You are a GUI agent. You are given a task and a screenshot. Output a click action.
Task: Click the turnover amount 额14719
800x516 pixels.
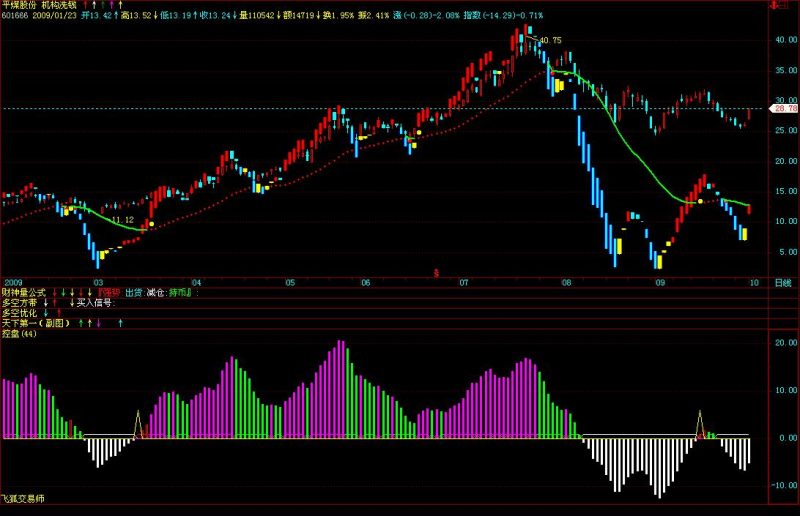coord(299,15)
